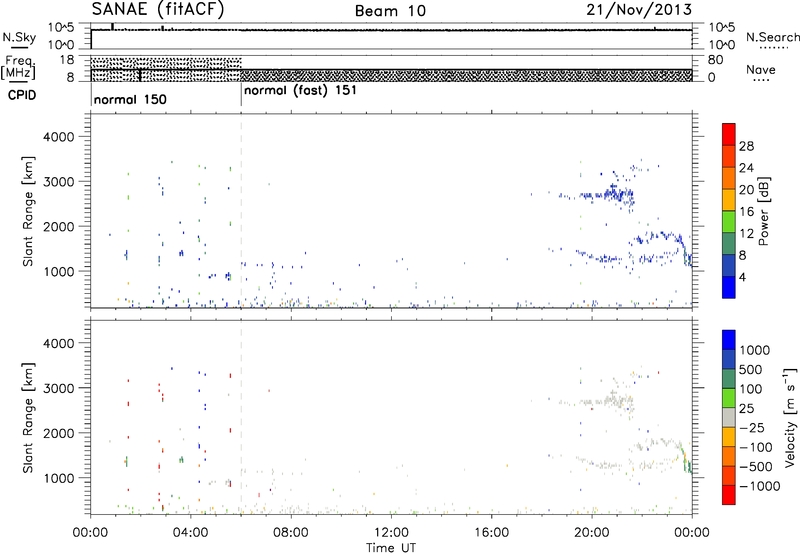Click the 4000 km tick in power panel
Screen dimensions: 800x554
[x=58, y=137]
